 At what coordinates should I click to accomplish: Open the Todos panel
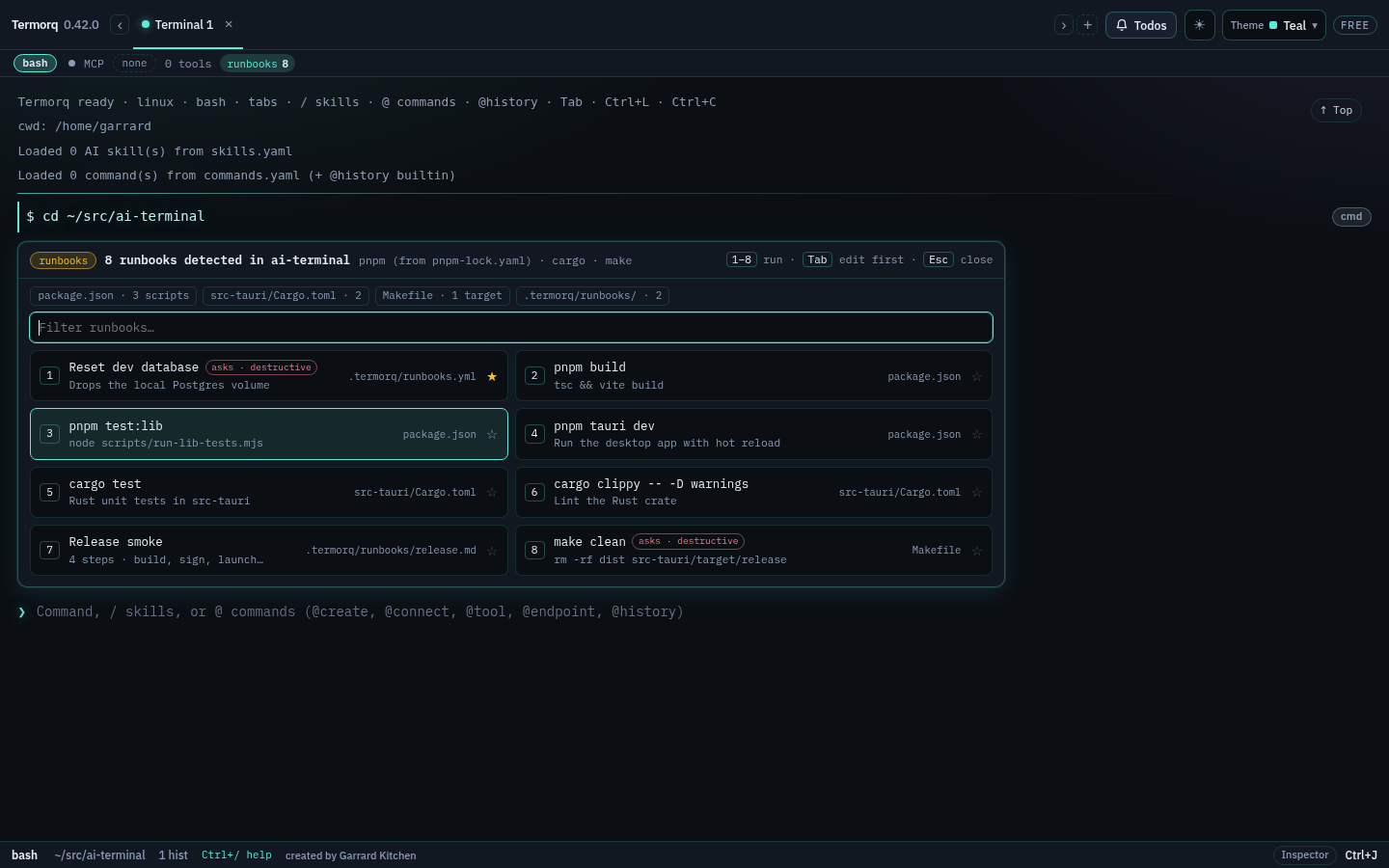pos(1141,25)
